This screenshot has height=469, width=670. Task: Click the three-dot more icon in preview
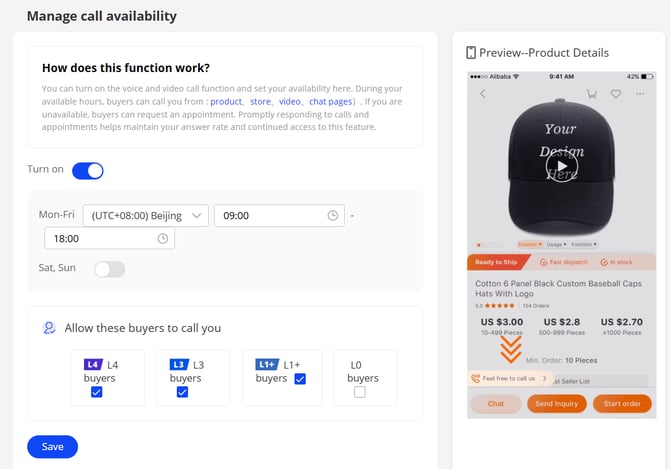(x=640, y=94)
